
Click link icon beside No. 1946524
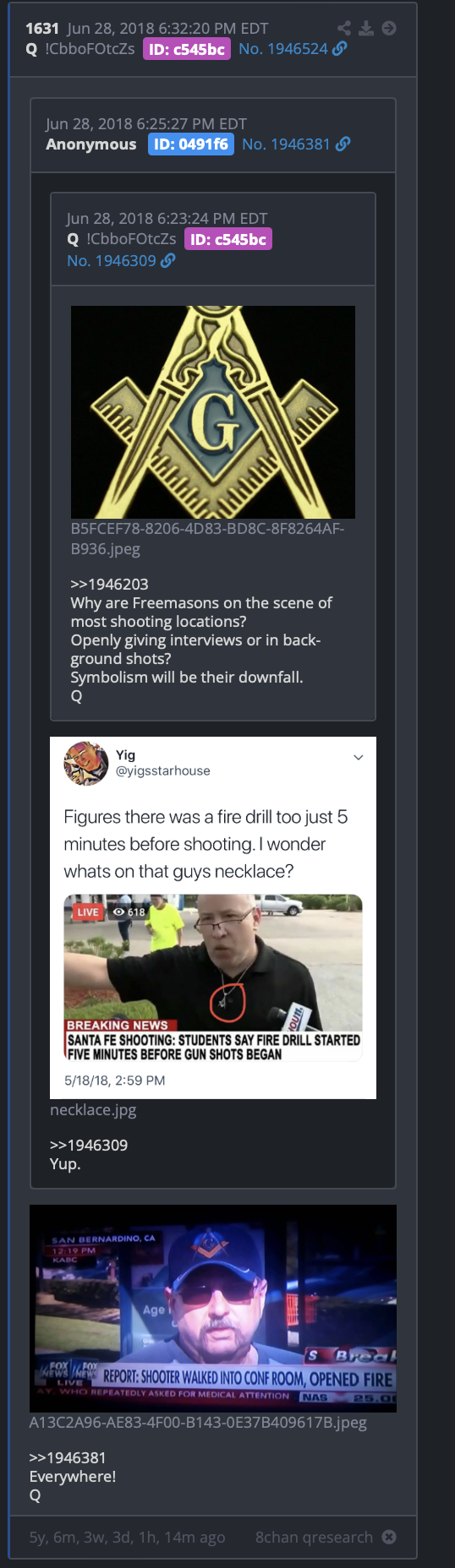point(340,49)
